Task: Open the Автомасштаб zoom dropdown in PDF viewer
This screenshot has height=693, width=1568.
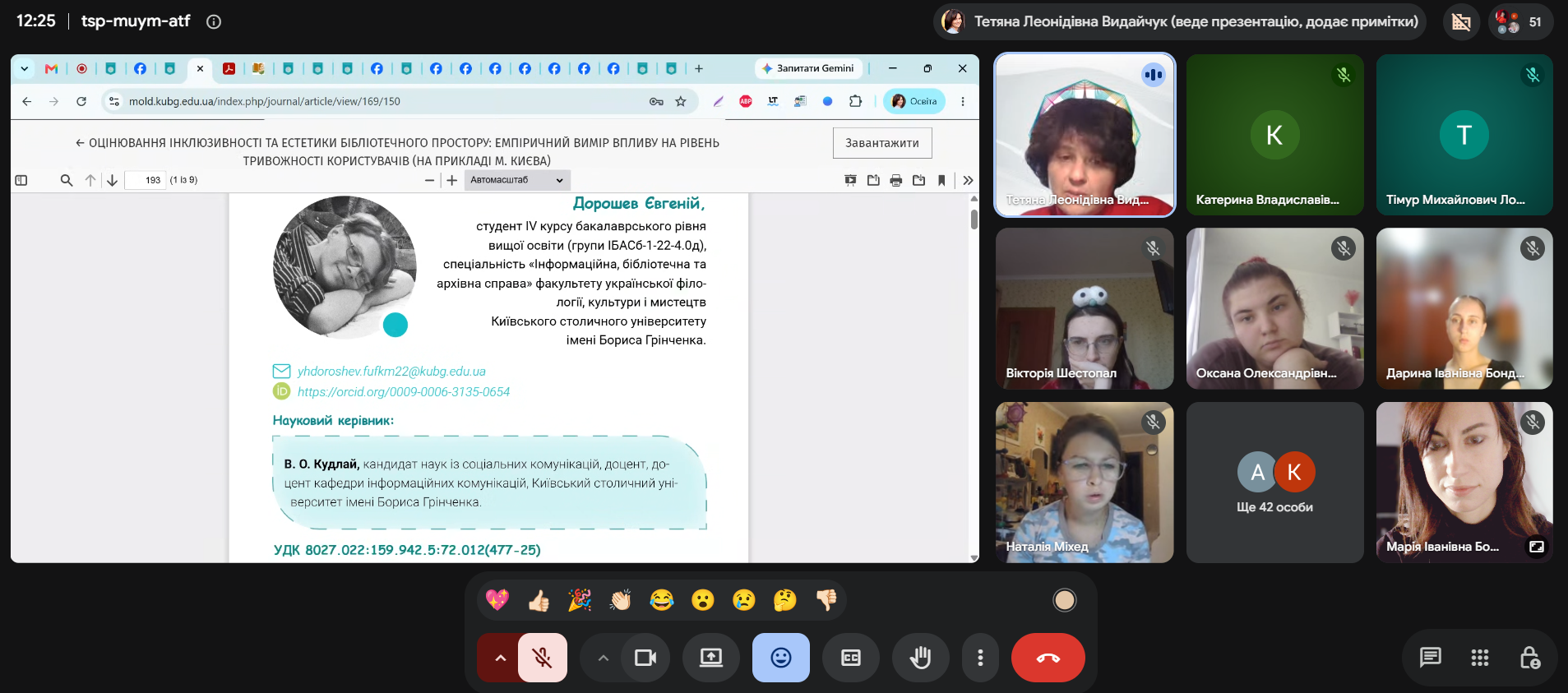Action: click(x=516, y=180)
